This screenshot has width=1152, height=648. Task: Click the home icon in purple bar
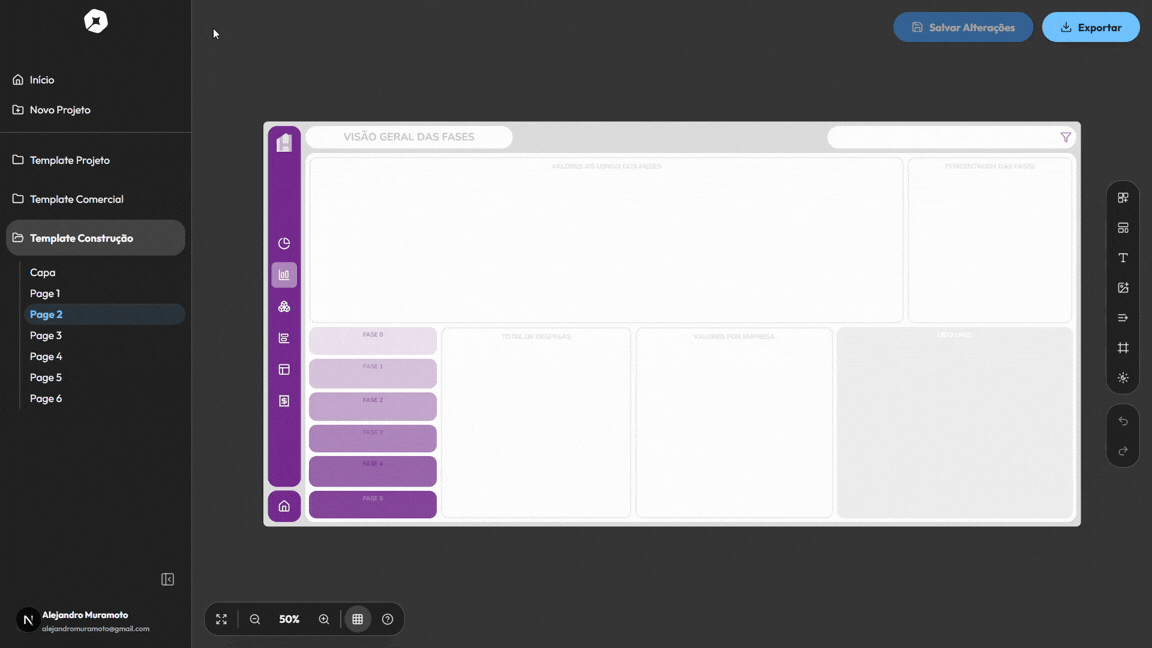[x=284, y=506]
